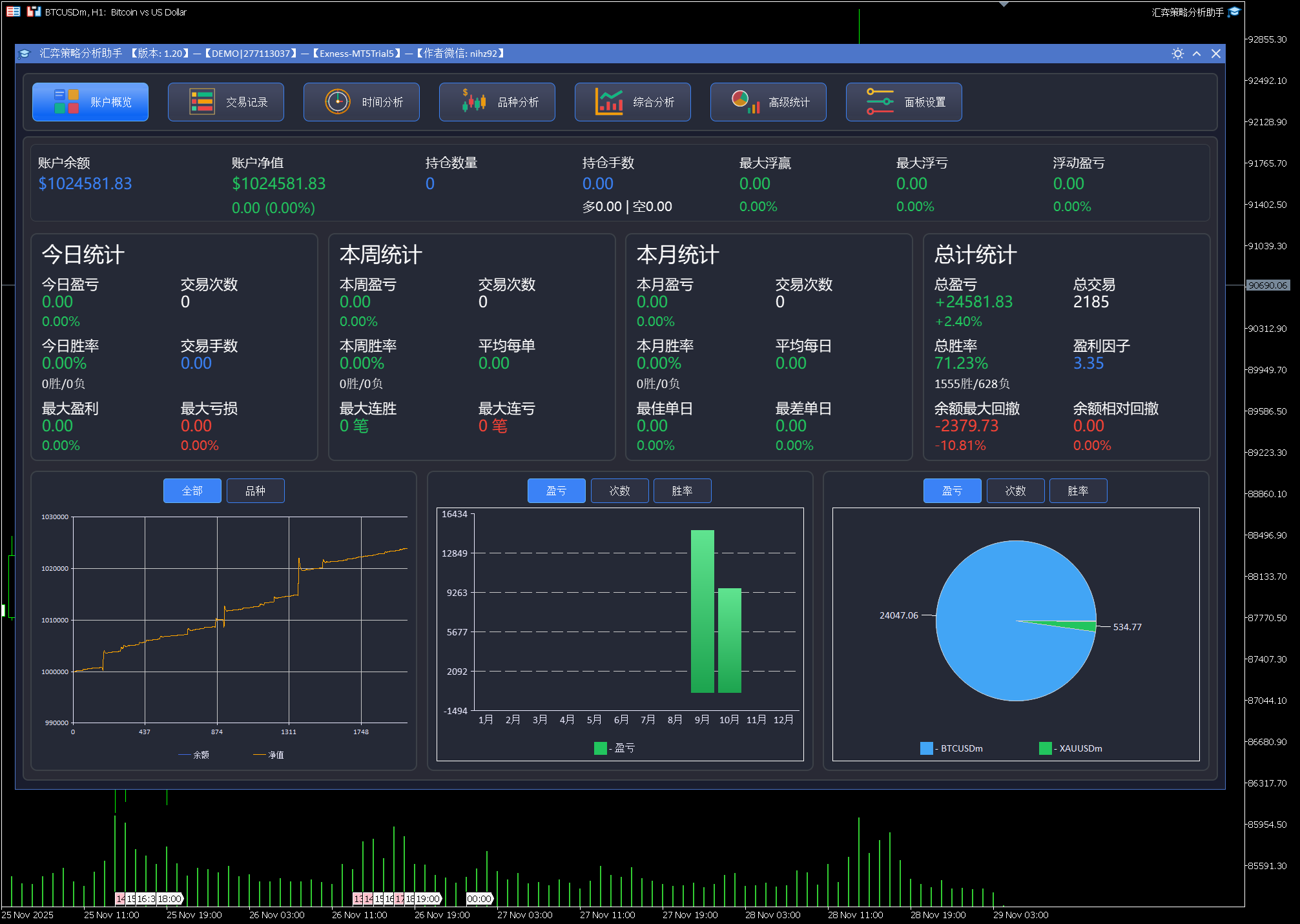This screenshot has height=924, width=1300.
Task: Select 胜率 view on pie chart
Action: (1078, 491)
